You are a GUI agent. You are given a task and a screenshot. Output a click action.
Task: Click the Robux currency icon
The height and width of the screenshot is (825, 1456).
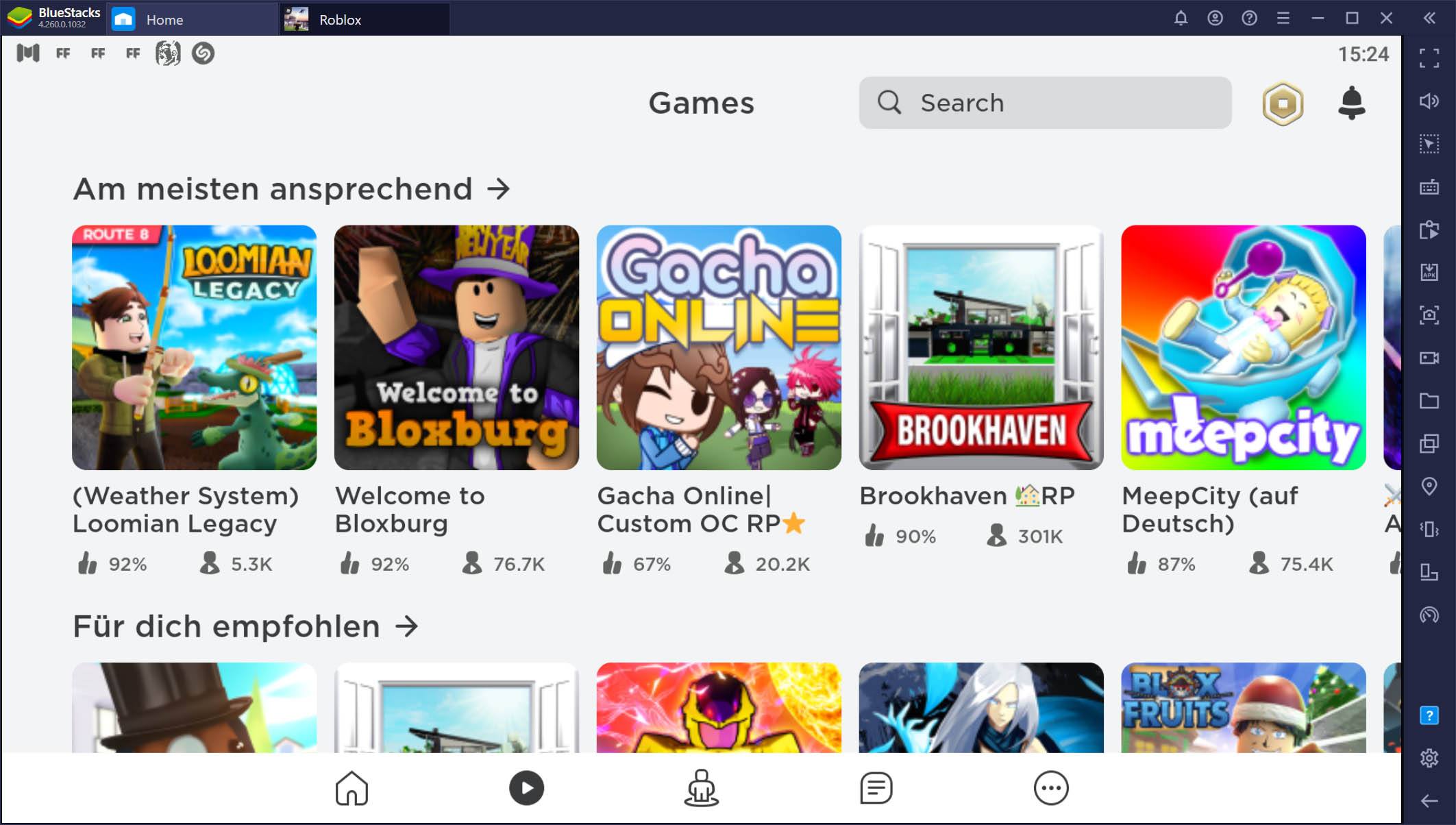tap(1285, 102)
